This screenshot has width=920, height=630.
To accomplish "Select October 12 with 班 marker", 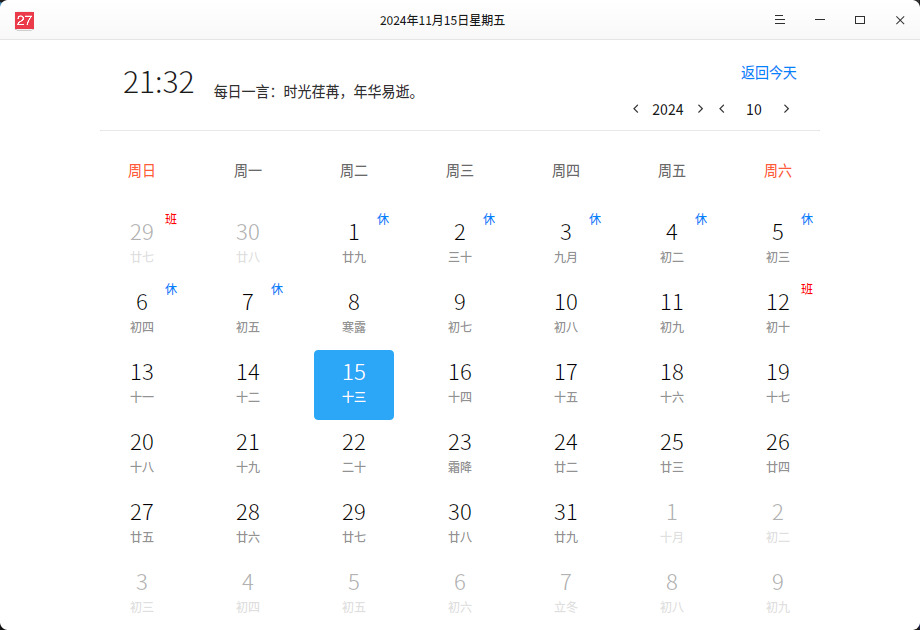I will [778, 314].
